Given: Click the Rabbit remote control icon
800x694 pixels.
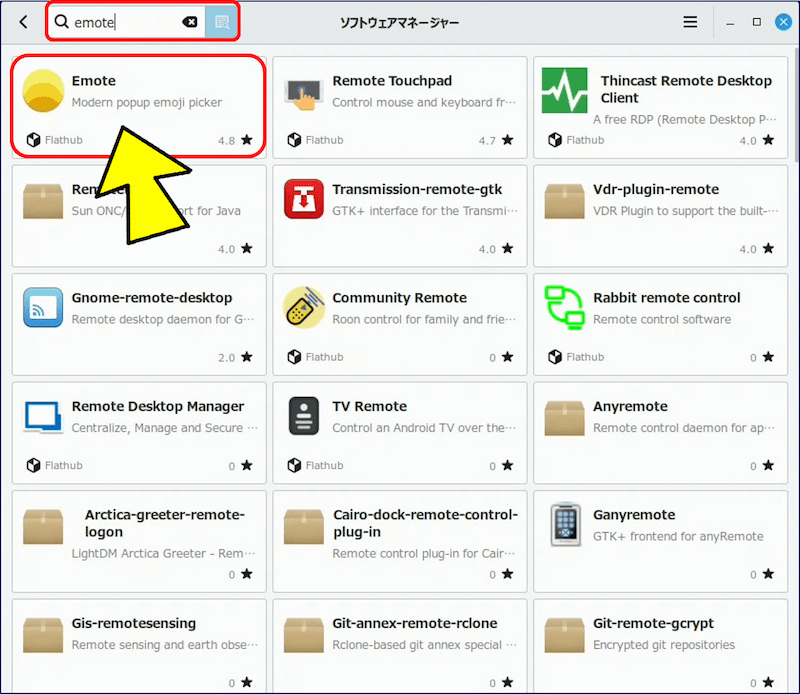Looking at the screenshot, I should point(564,307).
